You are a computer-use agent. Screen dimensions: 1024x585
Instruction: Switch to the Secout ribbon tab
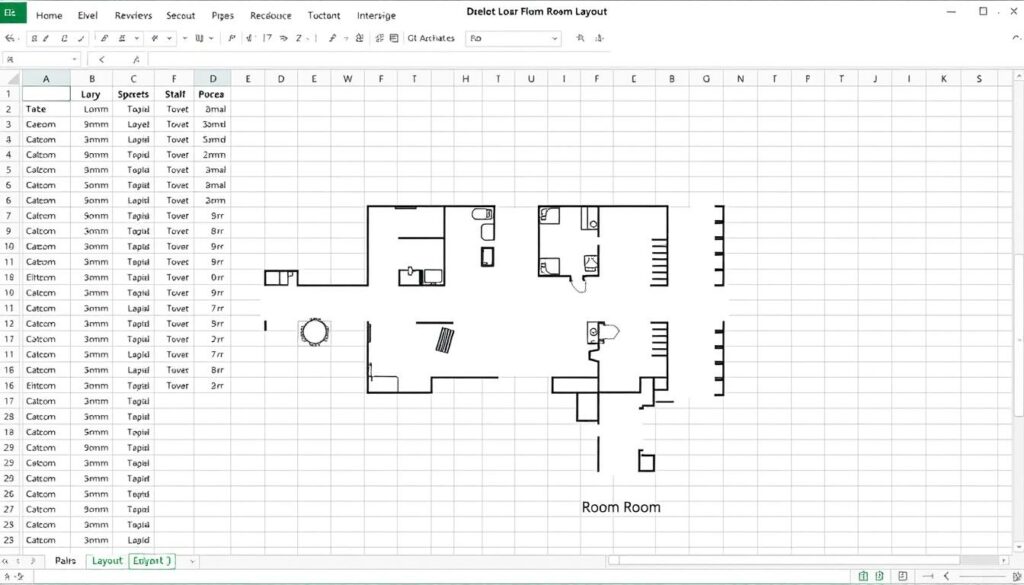180,16
